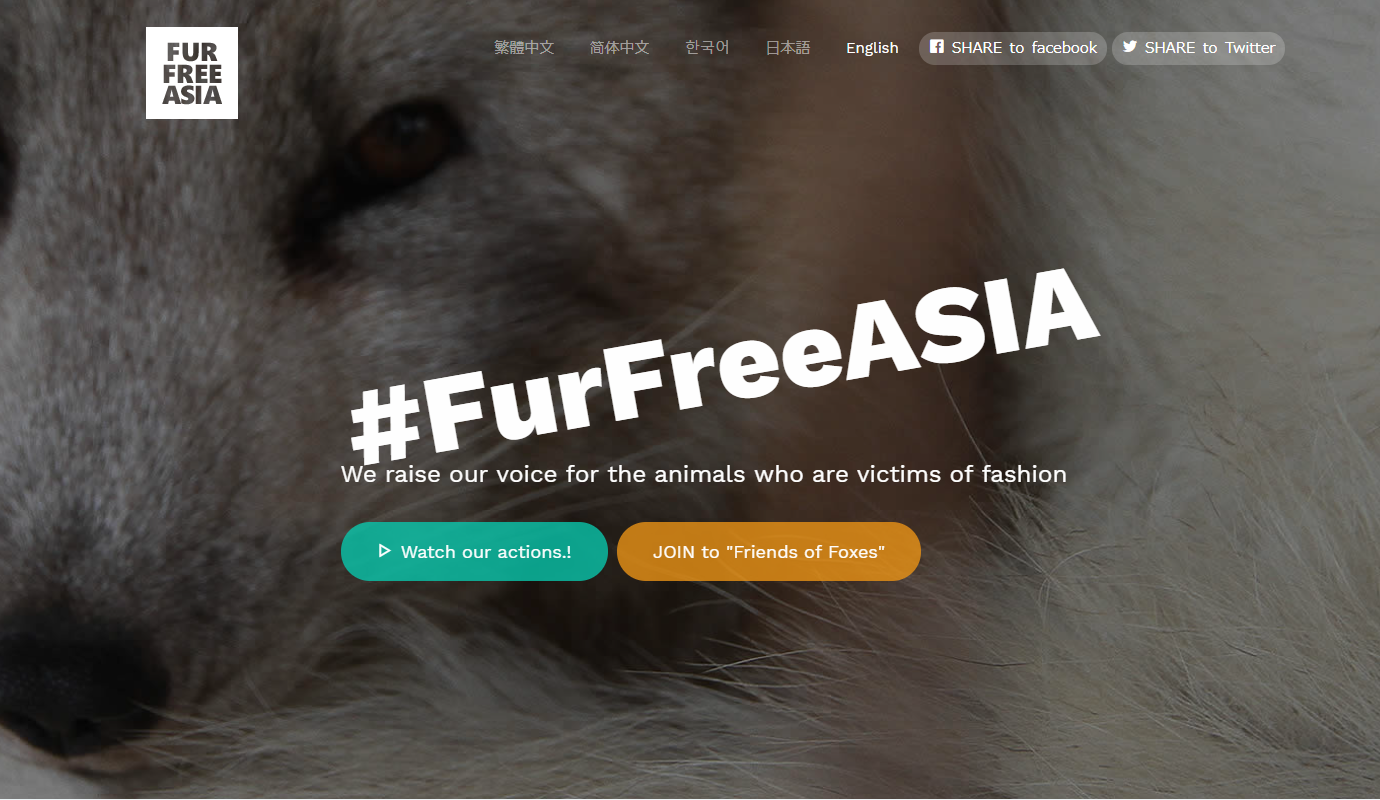Select the 한국어 language option
This screenshot has width=1380, height=800.
(x=707, y=48)
